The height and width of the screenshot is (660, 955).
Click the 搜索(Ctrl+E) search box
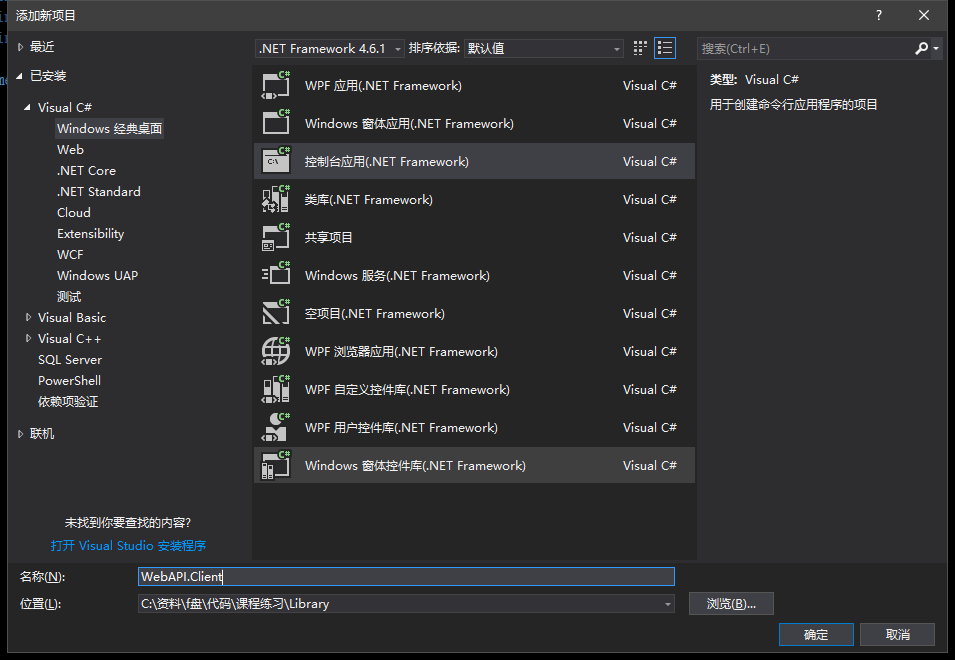805,49
